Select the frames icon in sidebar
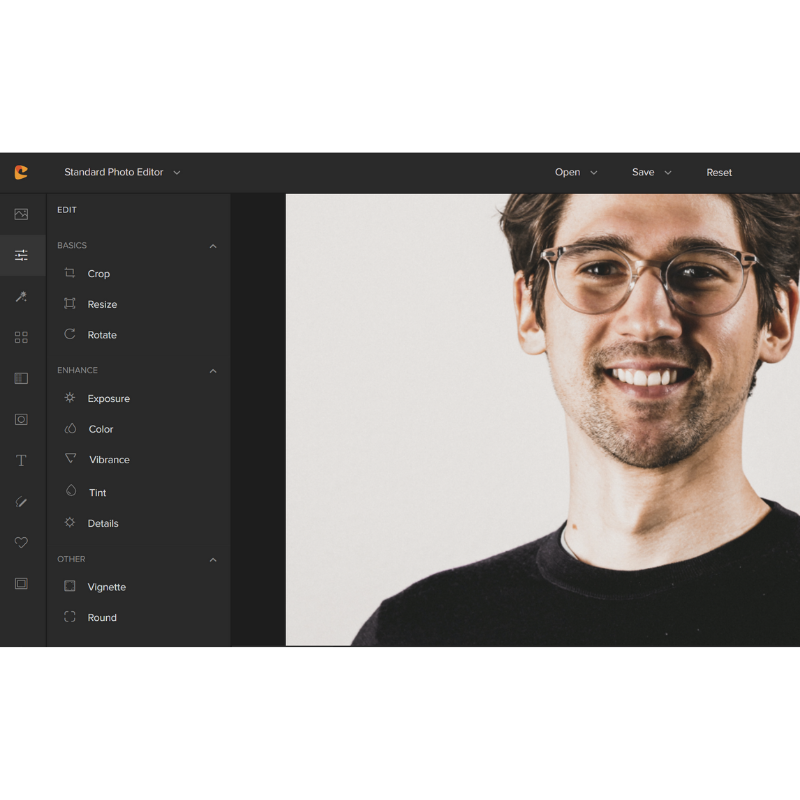This screenshot has height=800, width=800. click(x=21, y=583)
